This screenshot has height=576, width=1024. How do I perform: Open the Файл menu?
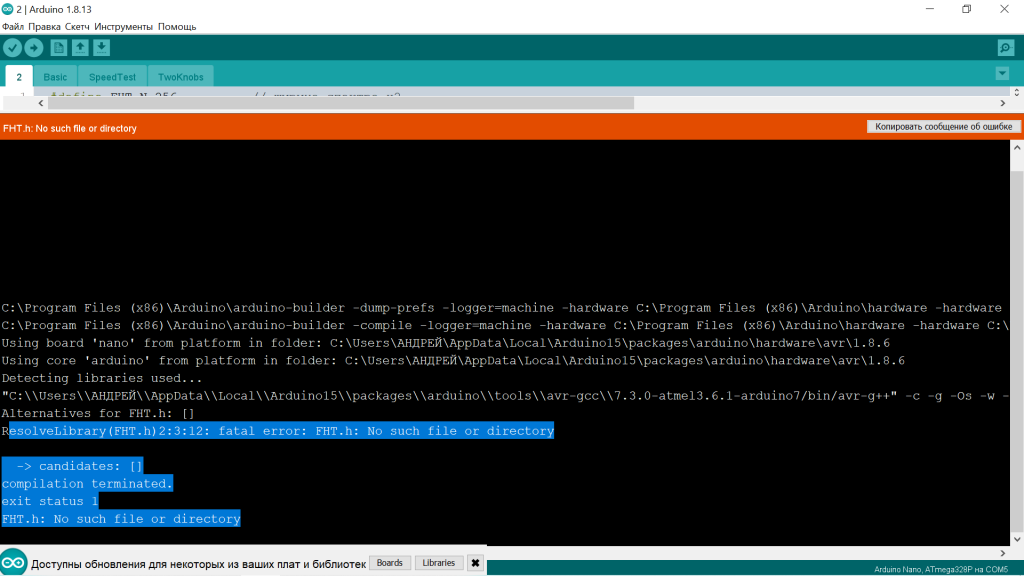[13, 26]
